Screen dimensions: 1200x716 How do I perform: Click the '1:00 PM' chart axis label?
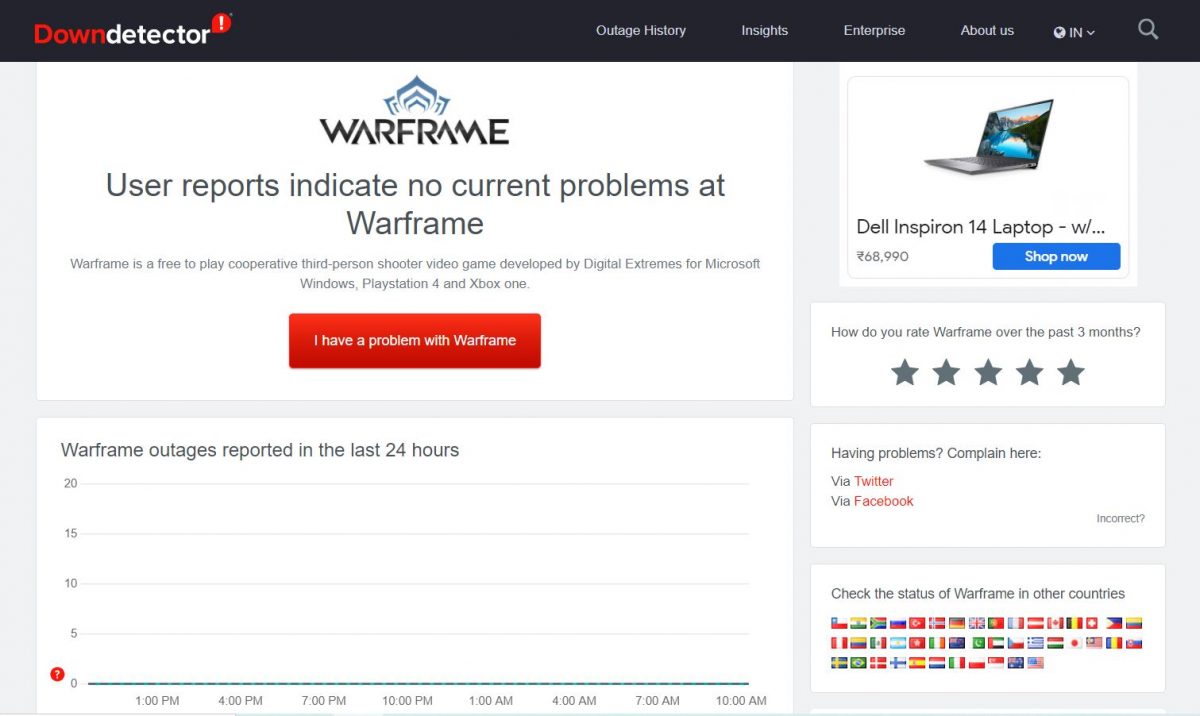[x=157, y=701]
